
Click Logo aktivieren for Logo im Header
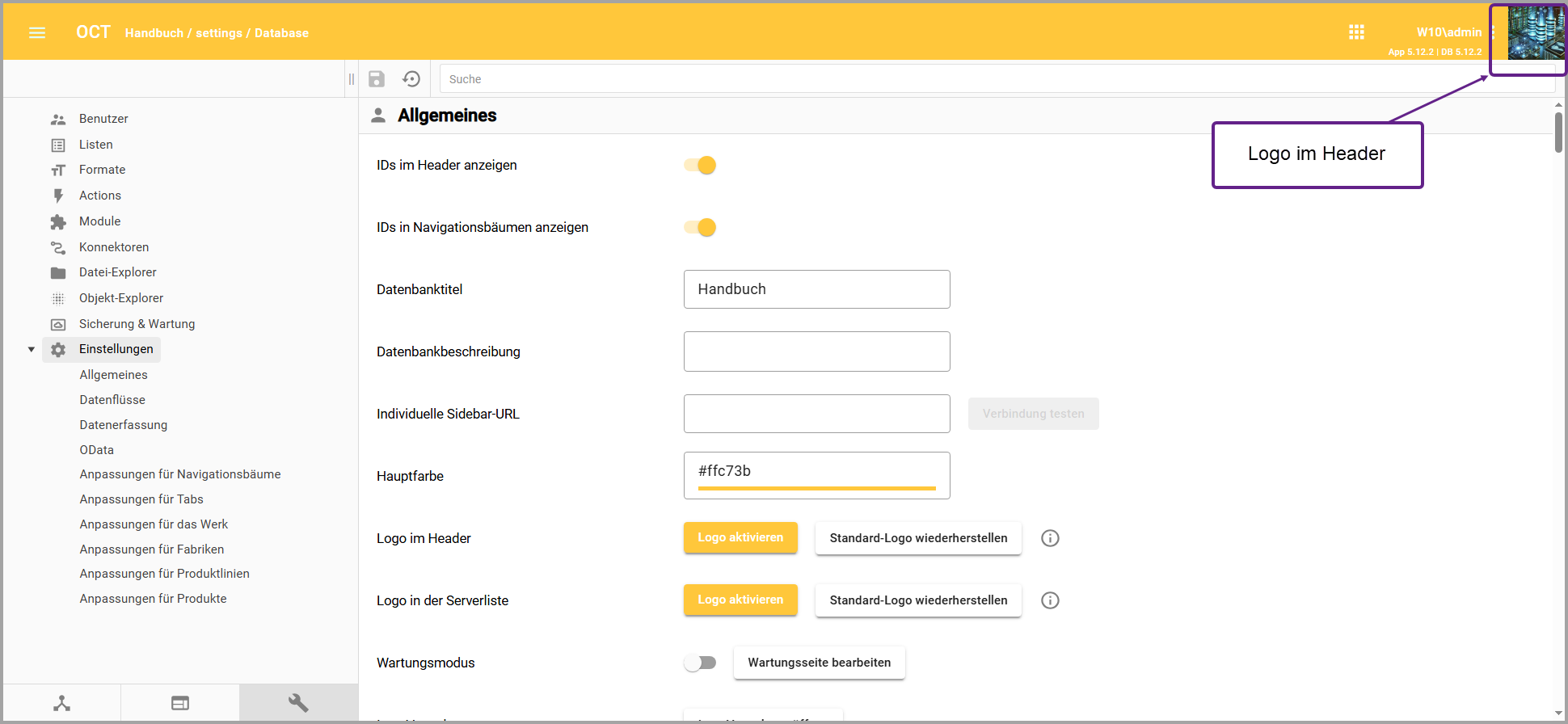740,538
